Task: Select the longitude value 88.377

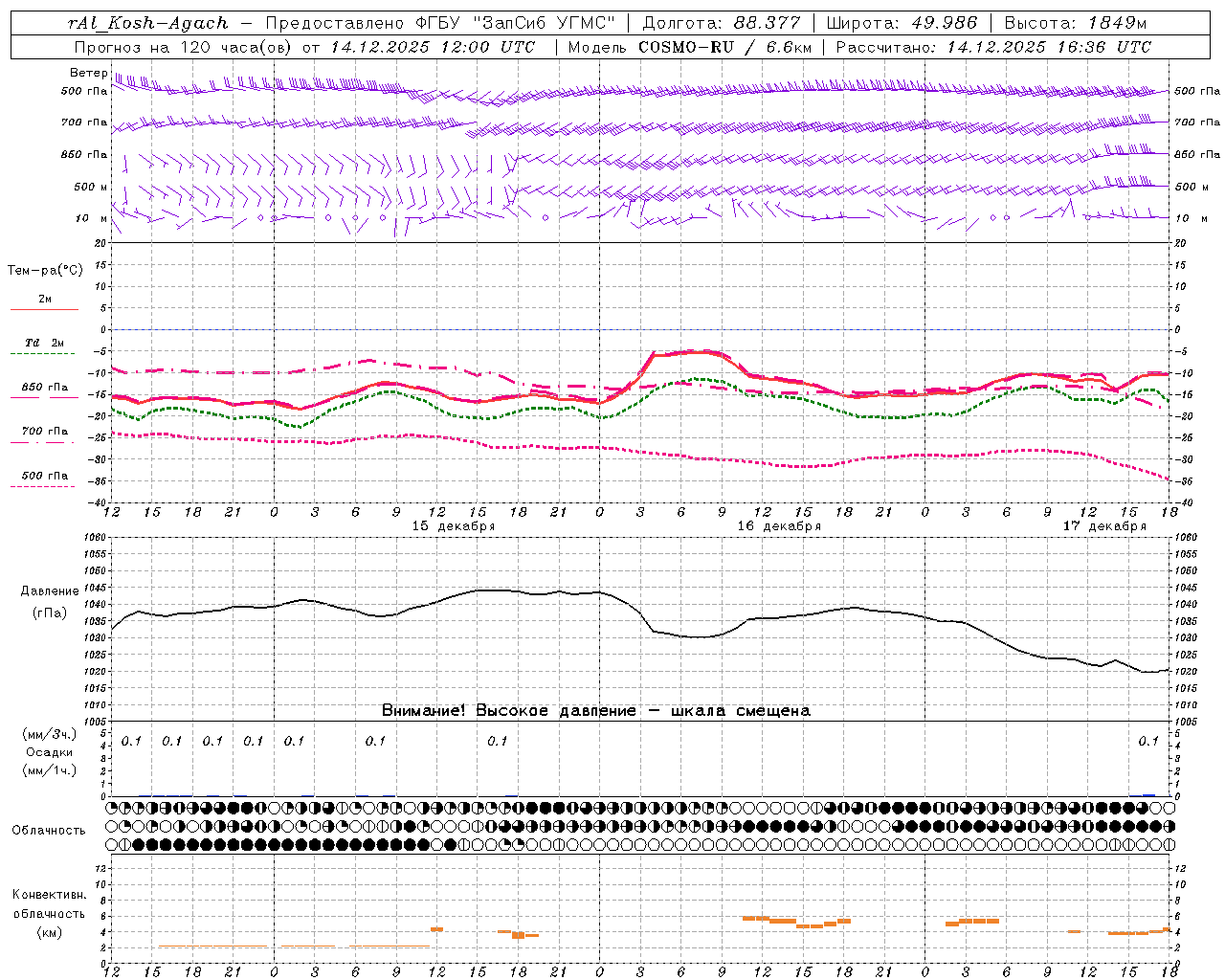Action: (x=768, y=23)
